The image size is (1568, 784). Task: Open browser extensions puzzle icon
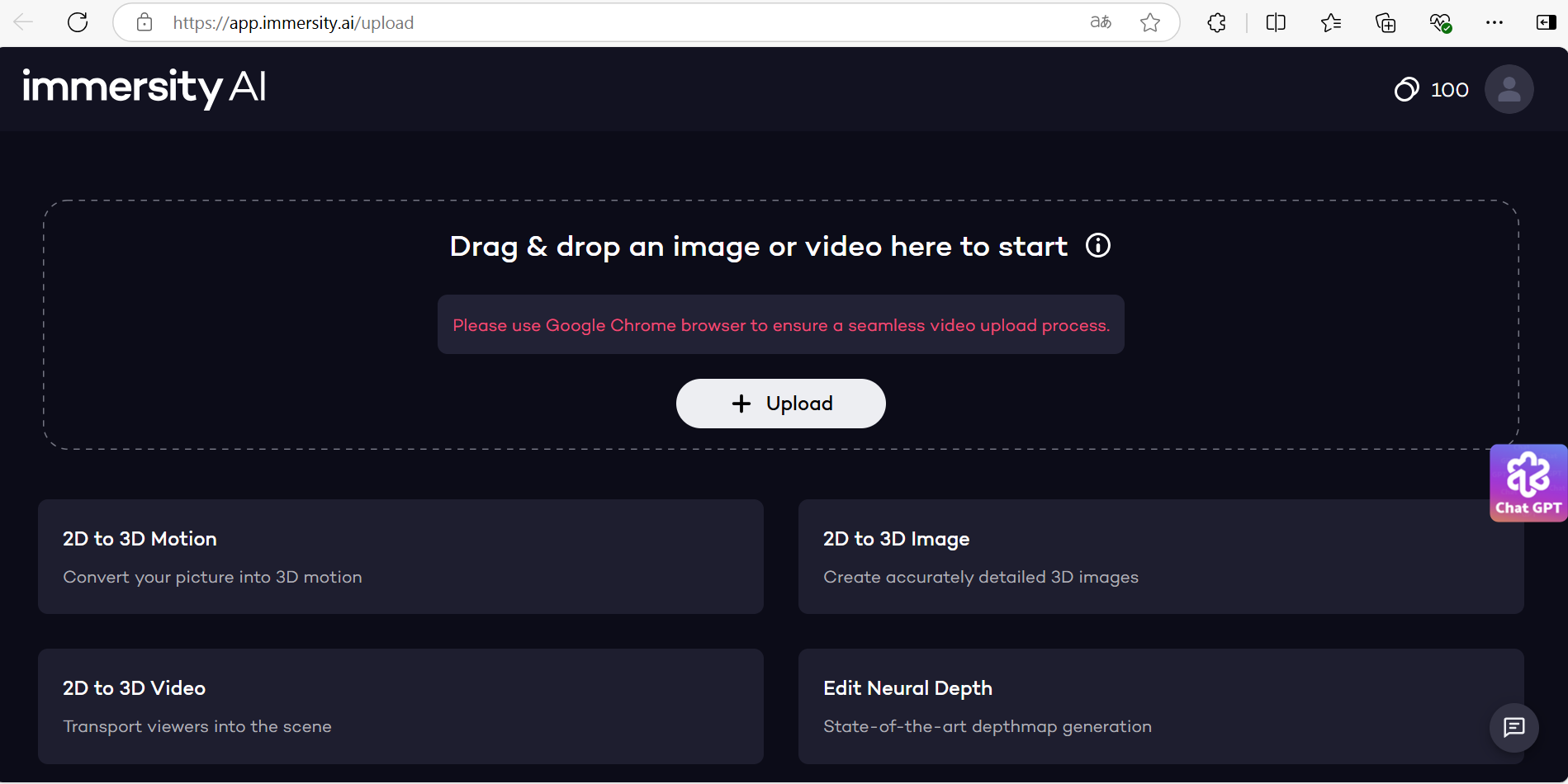1216,22
